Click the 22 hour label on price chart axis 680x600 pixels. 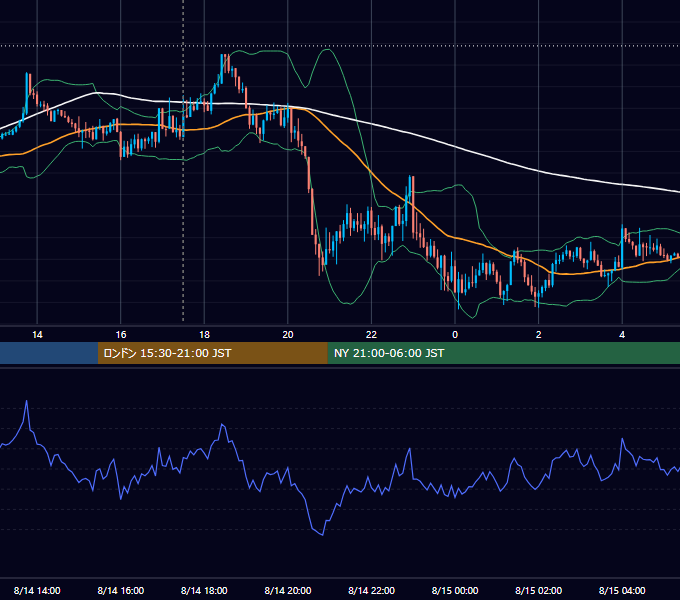tap(371, 335)
